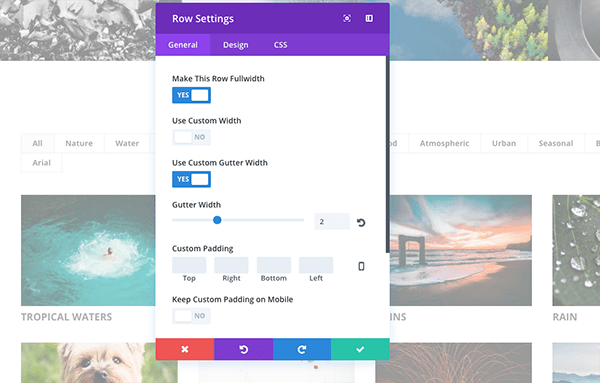Redo with the blue bottom bar button
Viewport: 600px width, 383px height.
point(302,349)
